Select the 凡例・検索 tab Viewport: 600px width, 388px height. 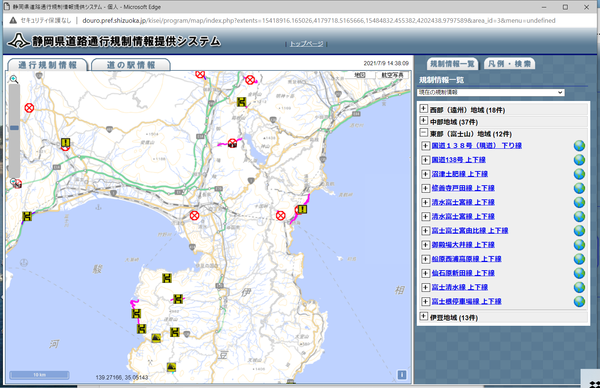509,64
